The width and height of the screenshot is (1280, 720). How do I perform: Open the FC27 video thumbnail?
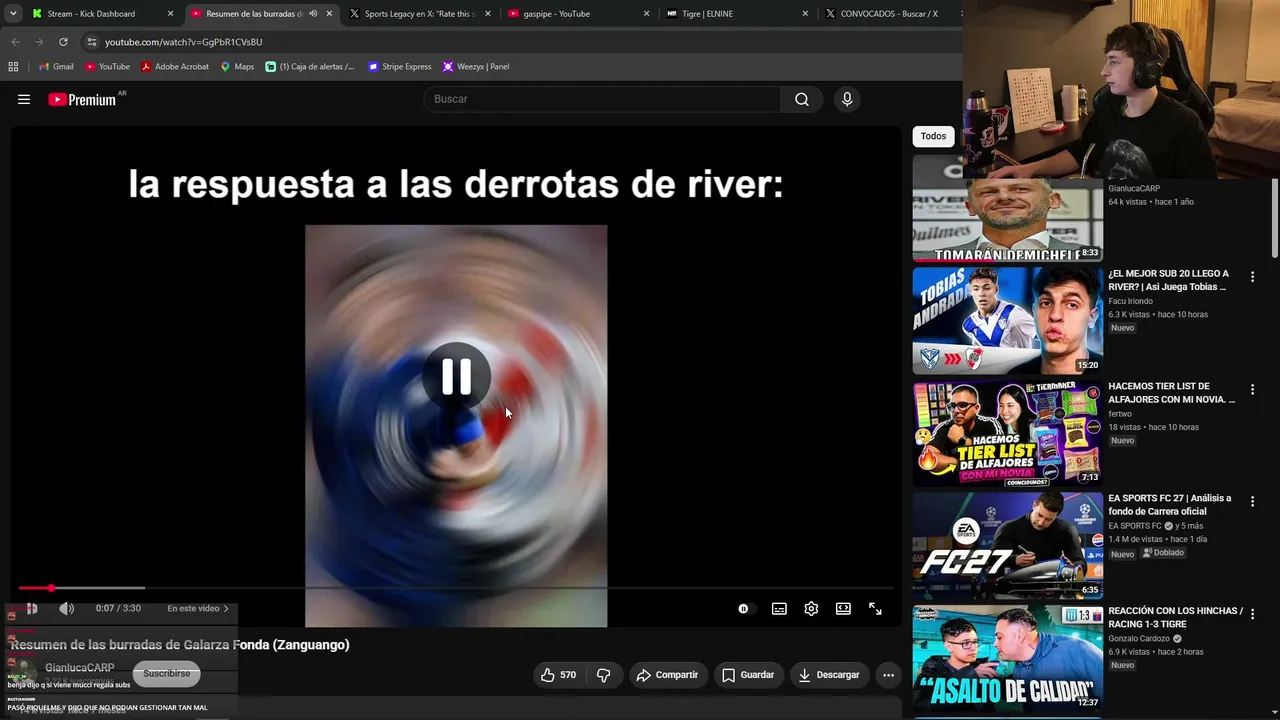tap(1007, 545)
